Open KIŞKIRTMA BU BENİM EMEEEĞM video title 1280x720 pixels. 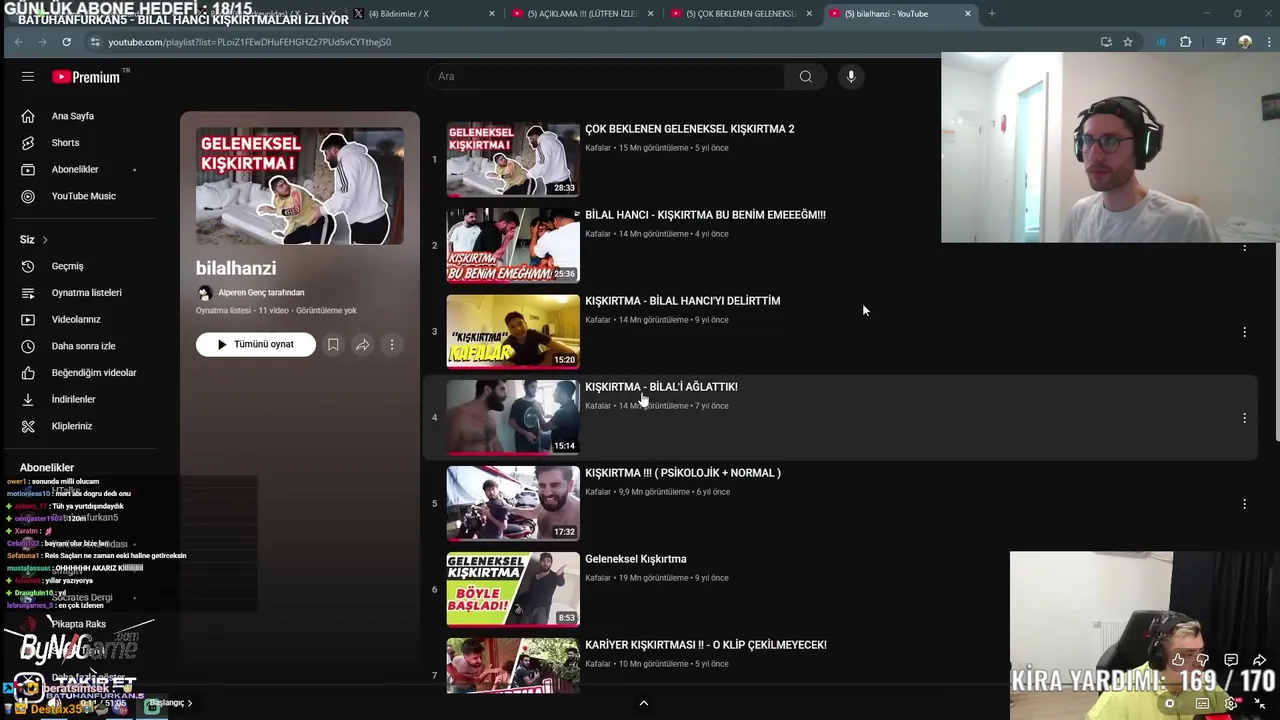tap(705, 215)
